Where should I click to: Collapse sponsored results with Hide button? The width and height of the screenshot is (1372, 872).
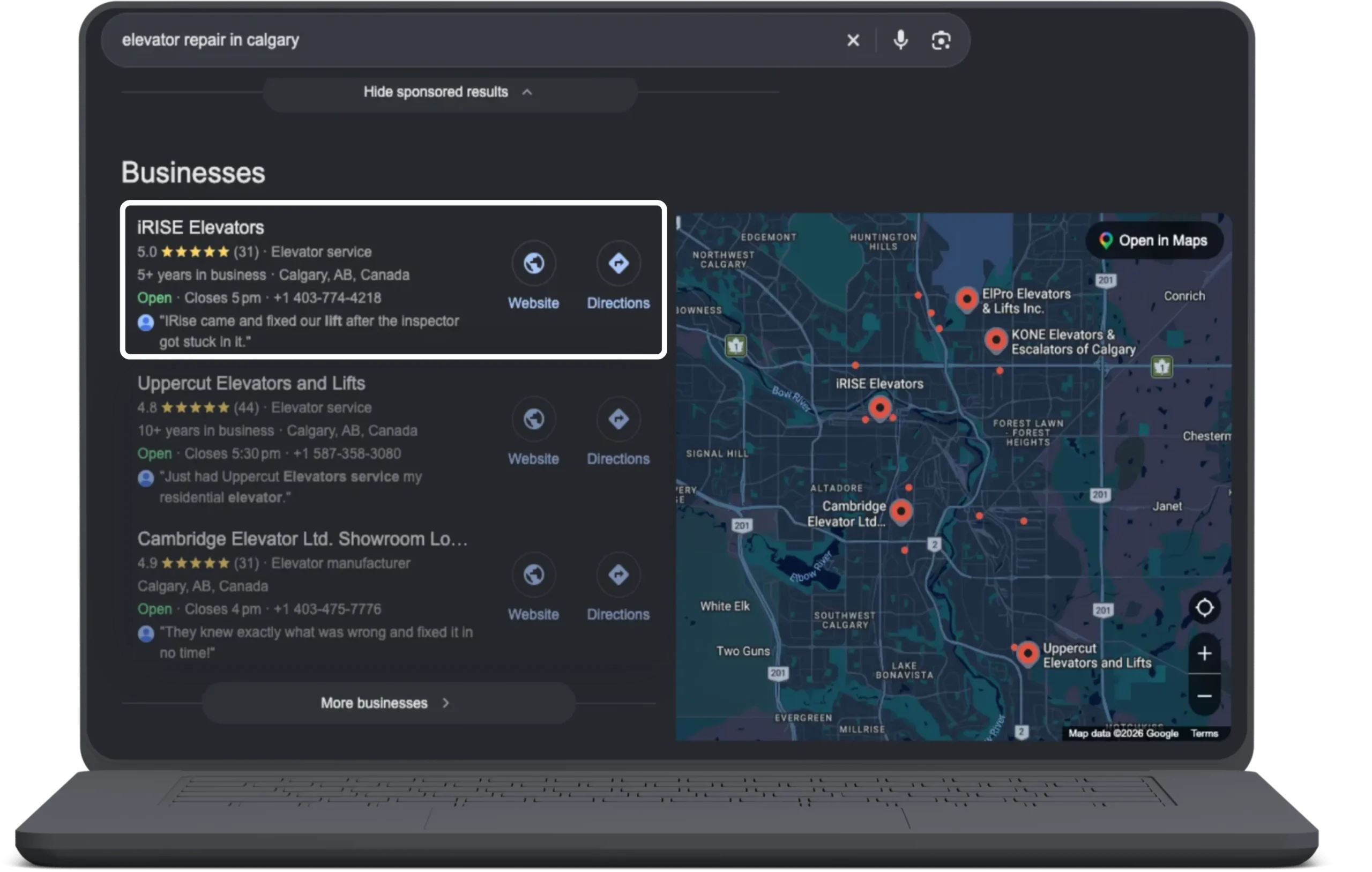pos(450,92)
